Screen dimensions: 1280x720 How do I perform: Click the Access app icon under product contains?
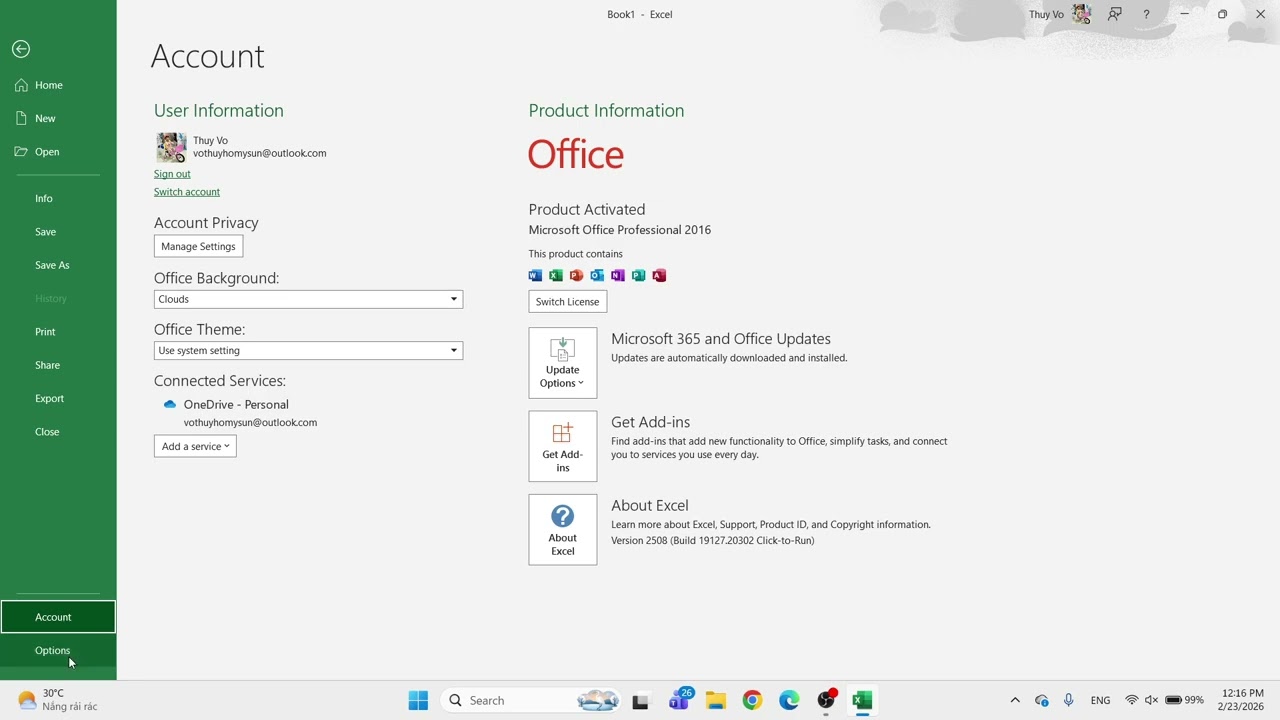[659, 275]
